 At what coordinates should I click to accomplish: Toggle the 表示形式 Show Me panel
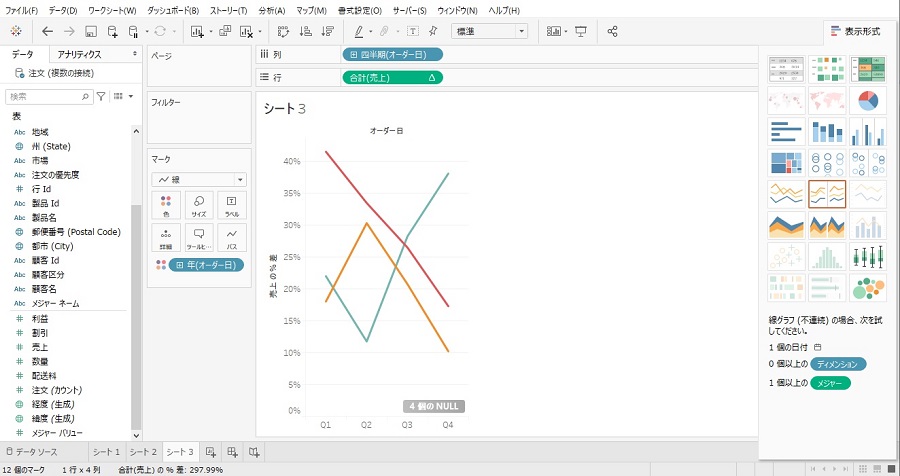point(854,31)
